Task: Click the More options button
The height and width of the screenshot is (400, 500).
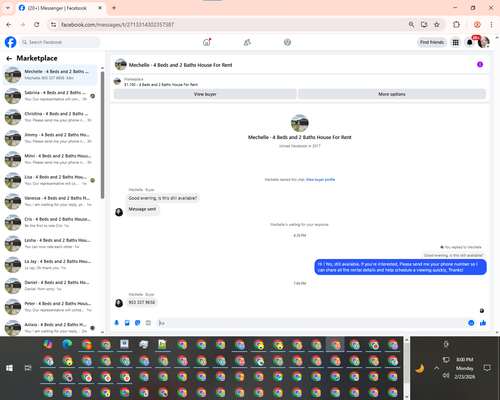Action: [392, 94]
